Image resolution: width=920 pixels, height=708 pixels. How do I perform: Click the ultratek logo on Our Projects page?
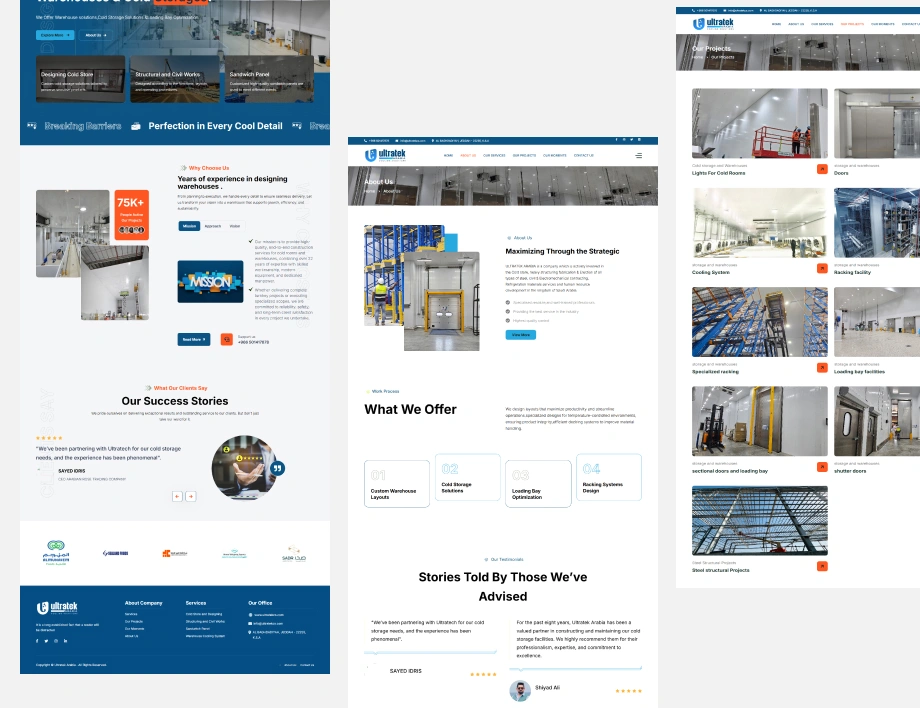pos(713,23)
